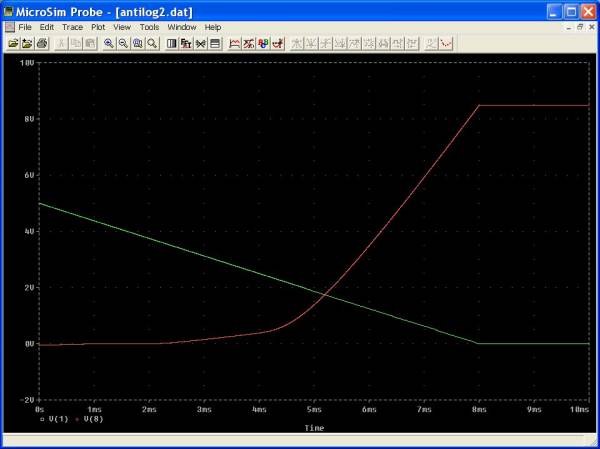Click the 5ms x-axis label
Viewport: 600px width, 449px height.
tap(314, 409)
